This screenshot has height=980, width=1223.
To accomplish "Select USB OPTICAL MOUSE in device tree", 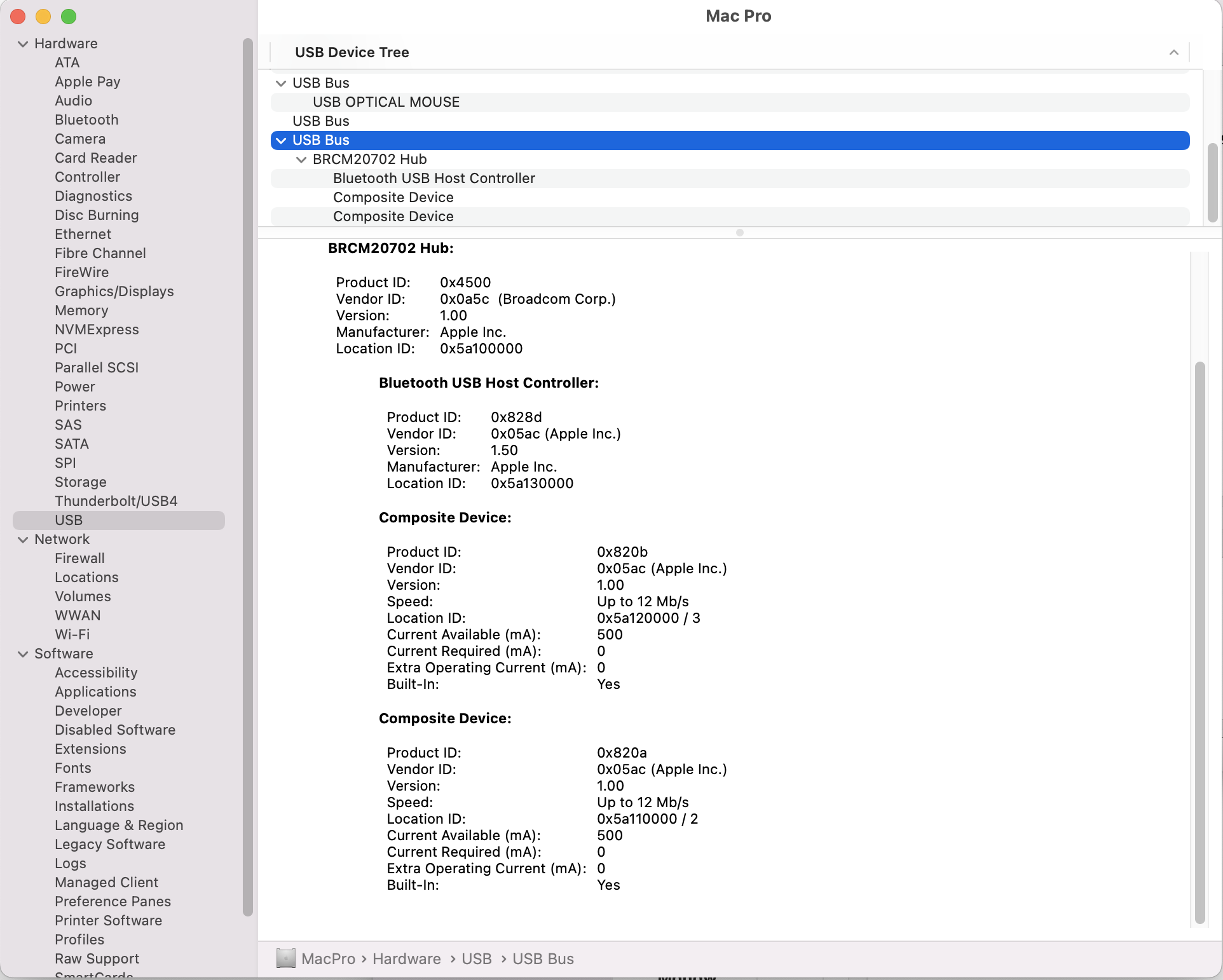I will coord(386,102).
